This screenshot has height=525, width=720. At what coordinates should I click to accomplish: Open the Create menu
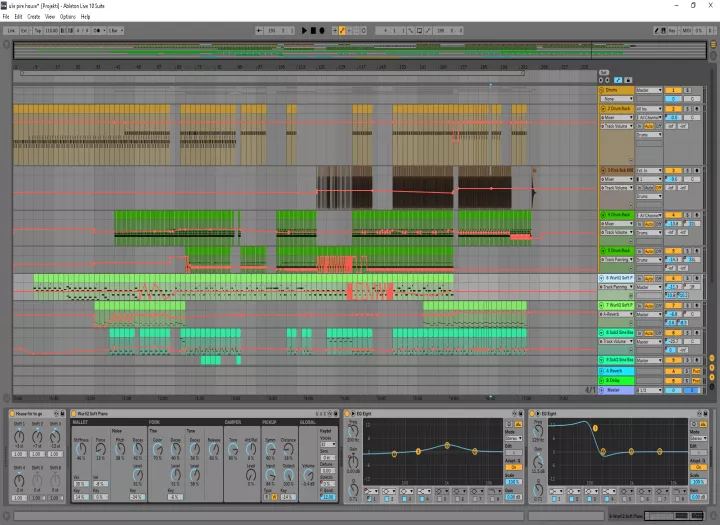(x=34, y=17)
